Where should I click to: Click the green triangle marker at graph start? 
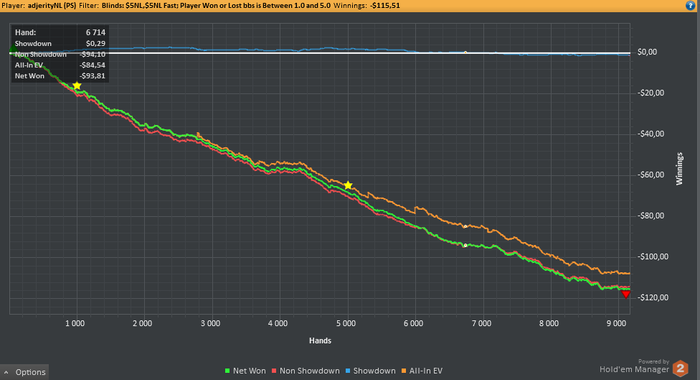pyautogui.click(x=12, y=48)
